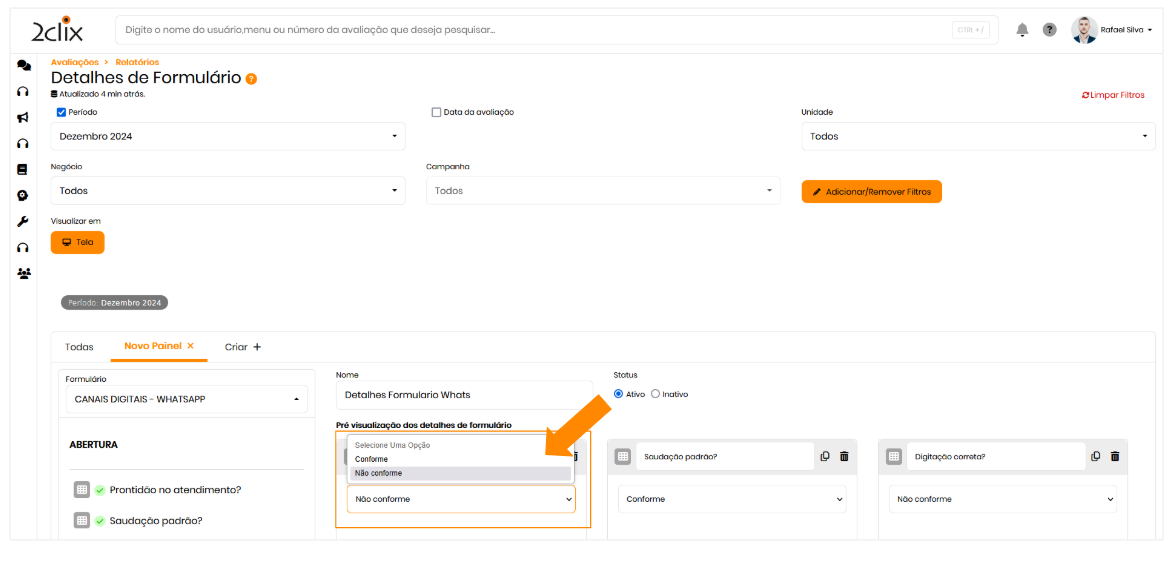Click the megaphone icon in the sidebar
The image size is (1174, 563).
click(x=23, y=118)
